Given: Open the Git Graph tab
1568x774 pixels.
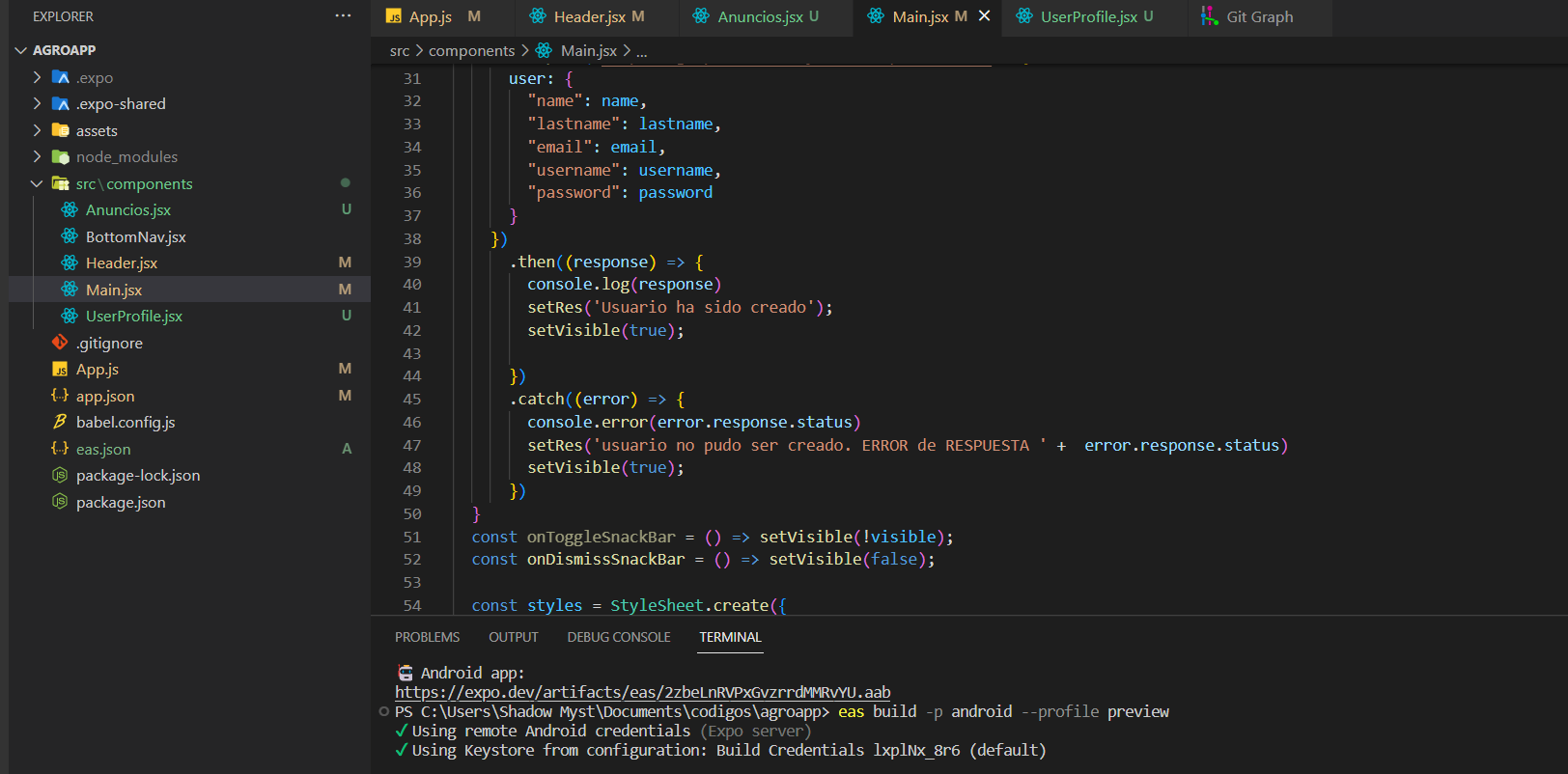Looking at the screenshot, I should click(1259, 17).
